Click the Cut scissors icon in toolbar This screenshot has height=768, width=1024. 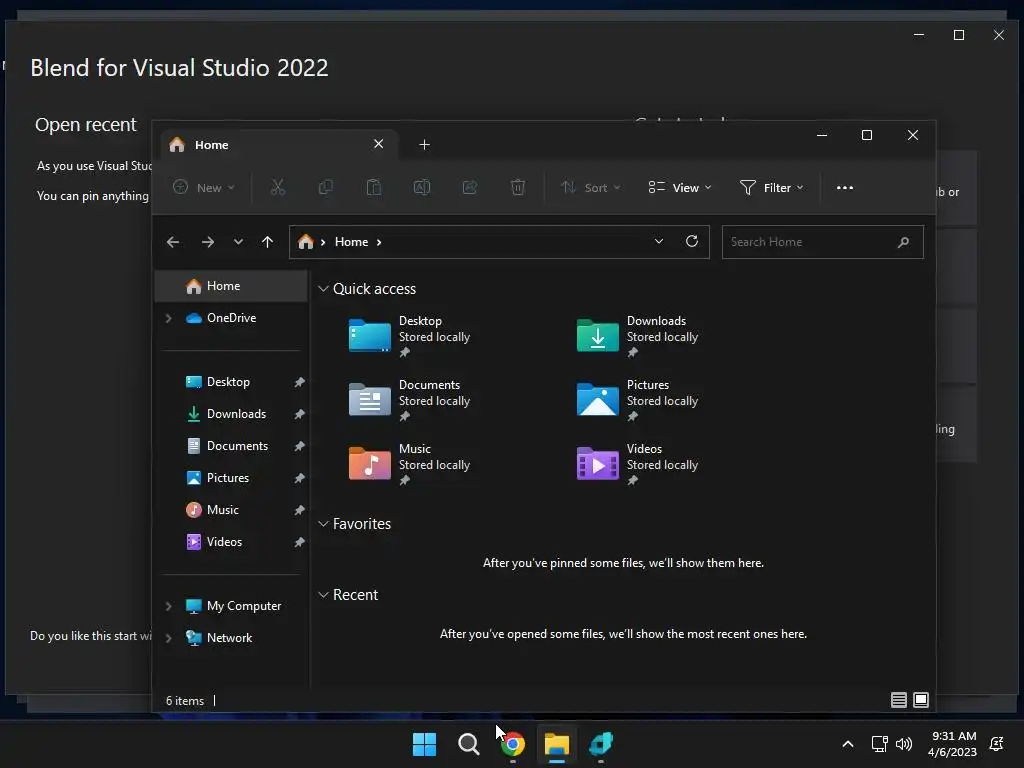(278, 187)
